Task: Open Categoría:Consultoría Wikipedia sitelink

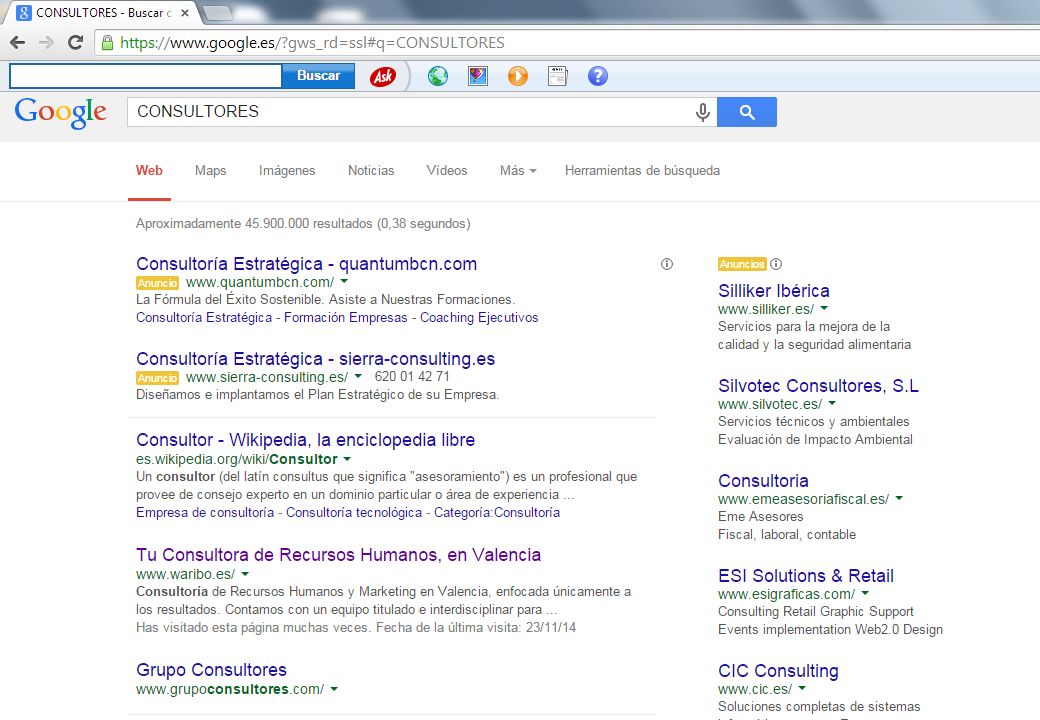Action: (497, 512)
